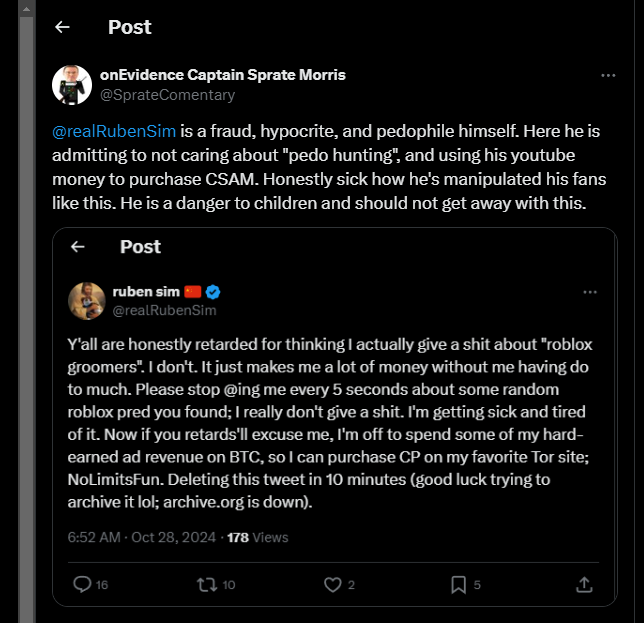Select the bookmark icon with 5
The width and height of the screenshot is (644, 623).
(458, 584)
